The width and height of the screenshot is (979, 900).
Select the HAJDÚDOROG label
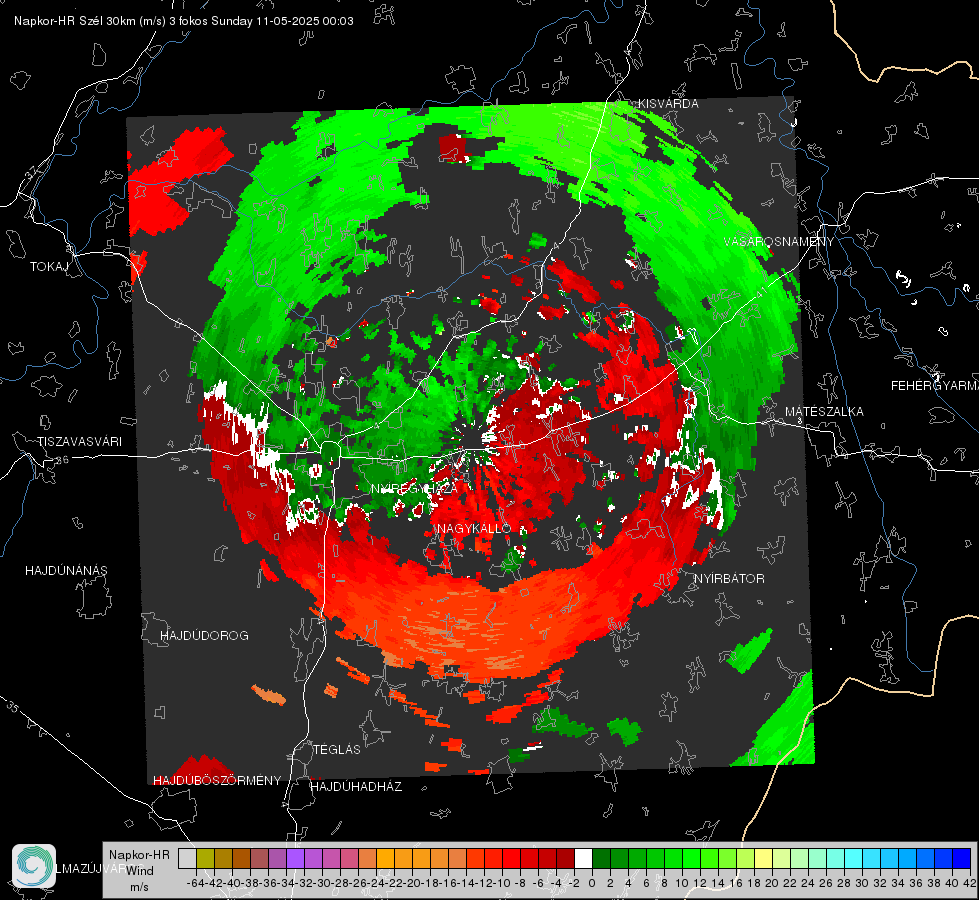coord(204,635)
